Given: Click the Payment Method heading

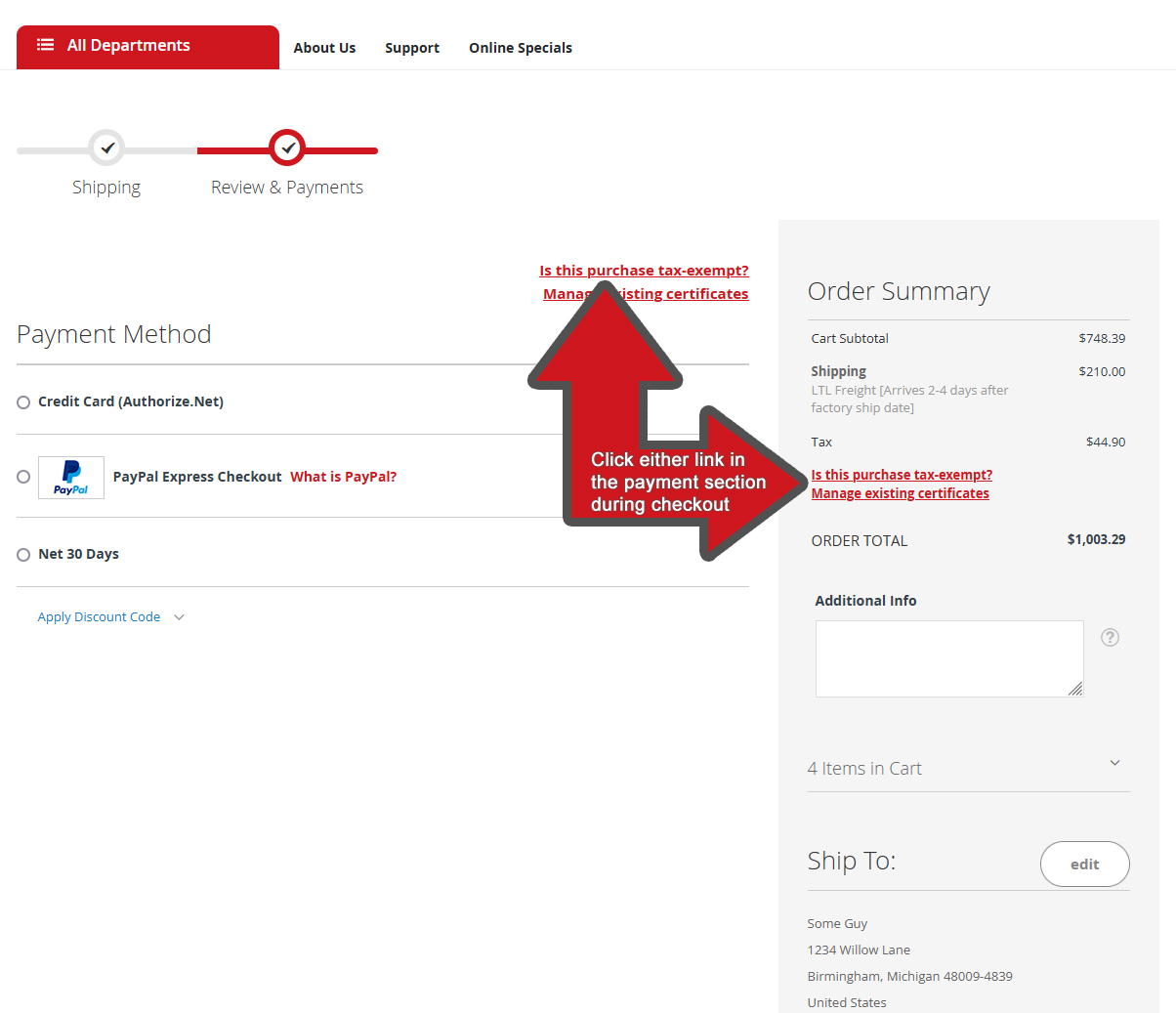Looking at the screenshot, I should 114,334.
